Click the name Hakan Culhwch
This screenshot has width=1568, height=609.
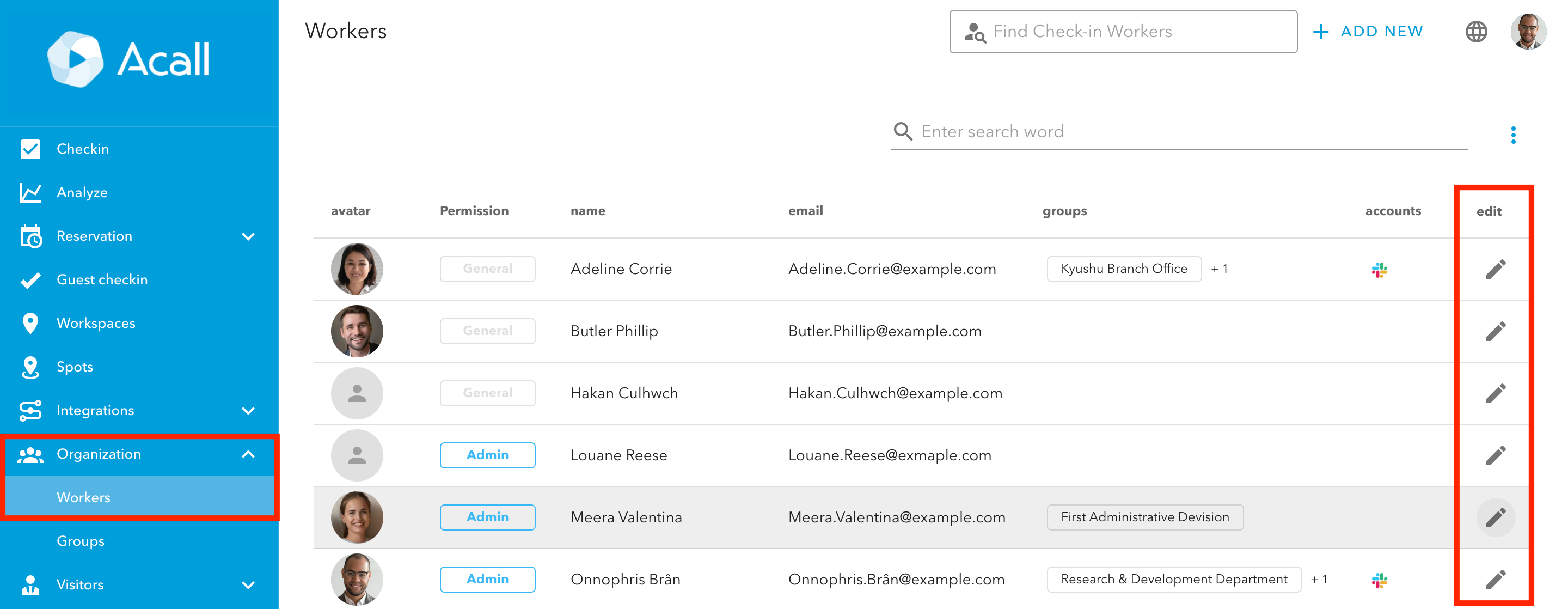pos(624,393)
